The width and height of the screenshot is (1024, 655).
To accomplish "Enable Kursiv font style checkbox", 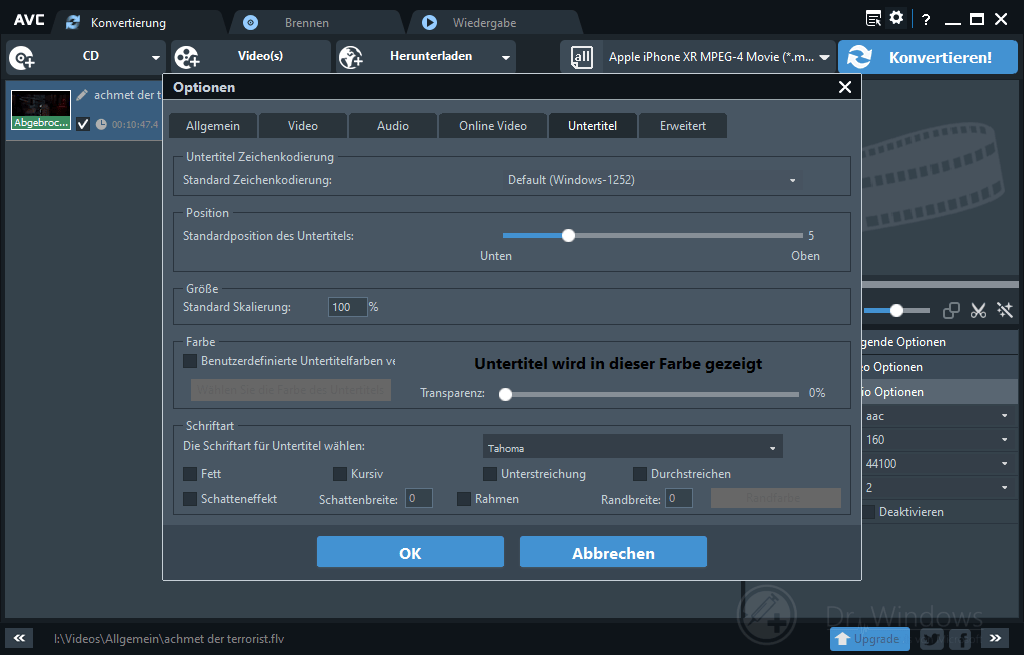I will click(x=340, y=474).
